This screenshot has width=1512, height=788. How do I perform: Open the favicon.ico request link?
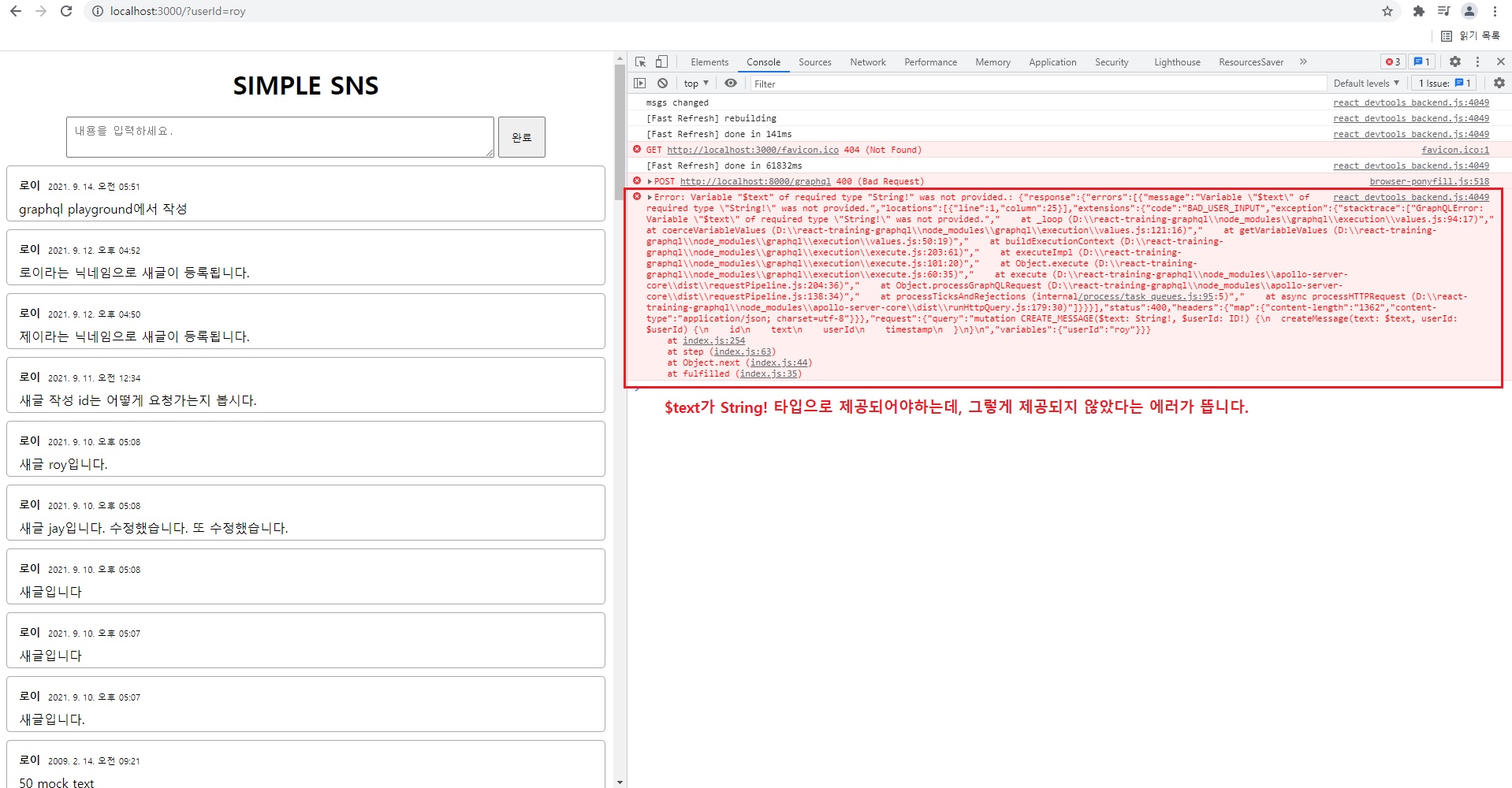point(752,150)
